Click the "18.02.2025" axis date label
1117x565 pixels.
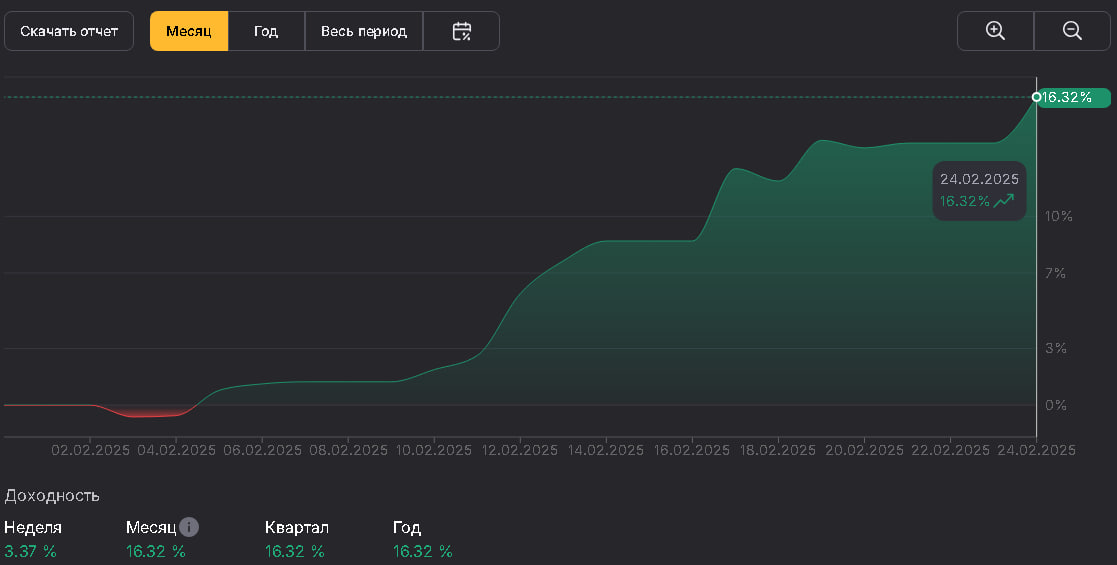[778, 450]
